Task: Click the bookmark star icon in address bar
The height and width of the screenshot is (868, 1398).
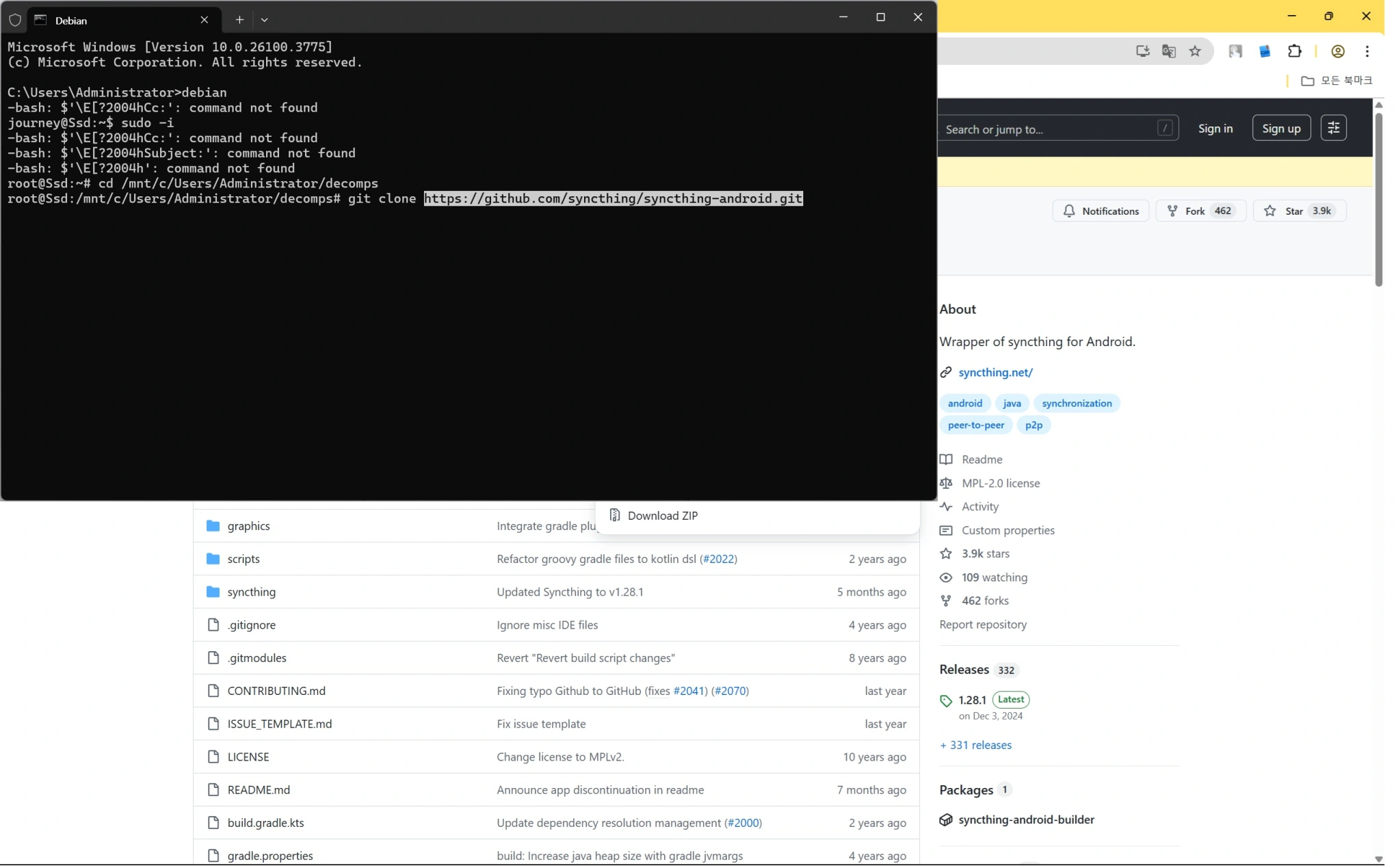Action: coord(1195,51)
